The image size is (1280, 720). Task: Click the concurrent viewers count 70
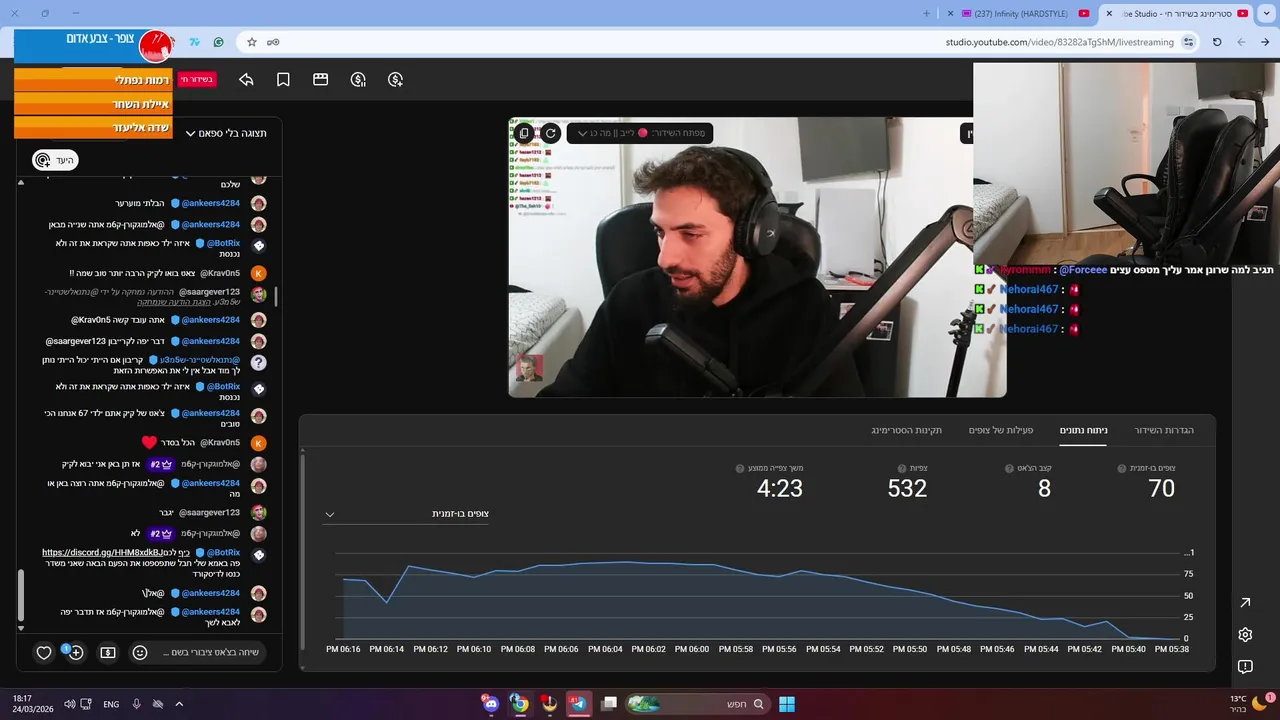1161,488
